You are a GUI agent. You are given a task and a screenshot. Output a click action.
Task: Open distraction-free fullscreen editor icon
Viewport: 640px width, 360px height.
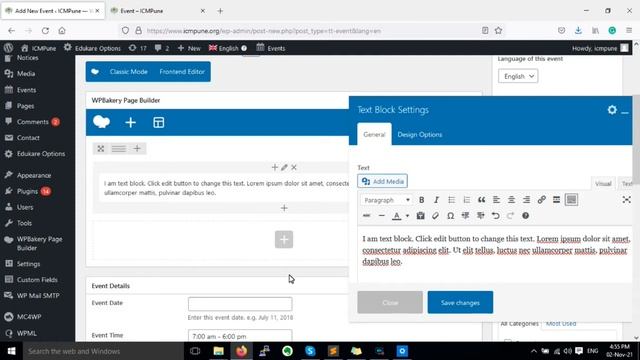627,200
